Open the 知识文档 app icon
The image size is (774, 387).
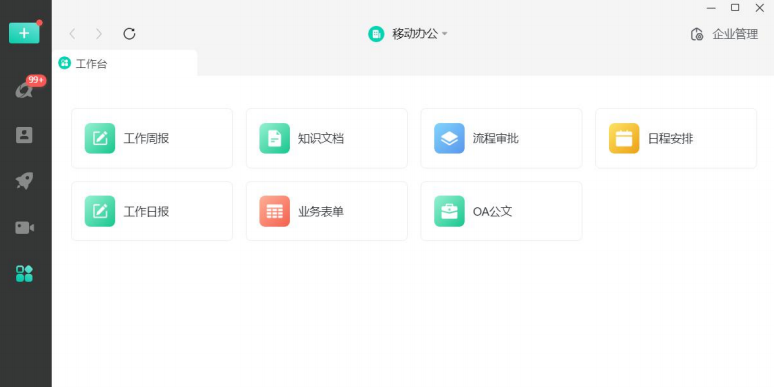274,138
